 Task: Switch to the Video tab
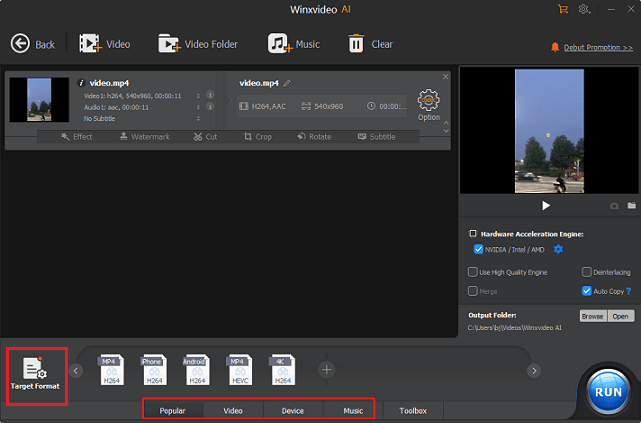(233, 410)
